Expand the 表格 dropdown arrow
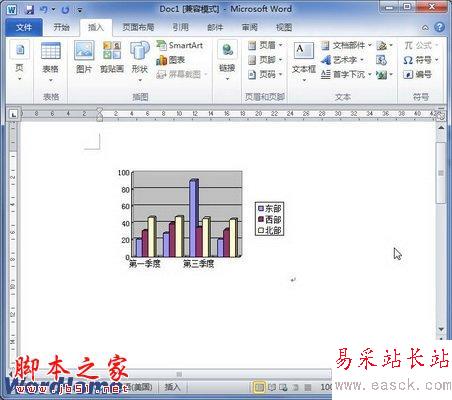 tap(51, 80)
